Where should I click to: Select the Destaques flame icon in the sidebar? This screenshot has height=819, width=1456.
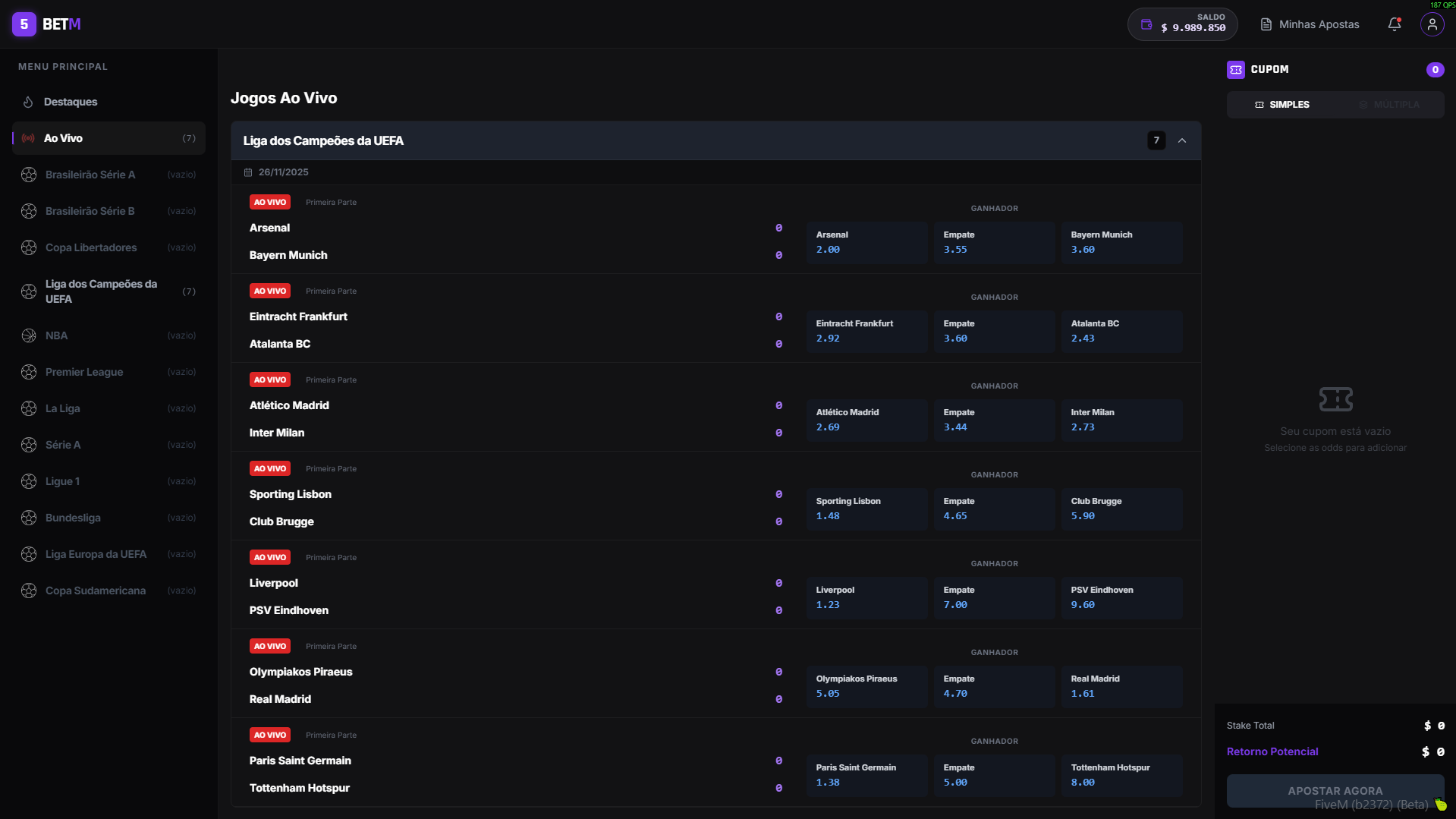coord(28,102)
